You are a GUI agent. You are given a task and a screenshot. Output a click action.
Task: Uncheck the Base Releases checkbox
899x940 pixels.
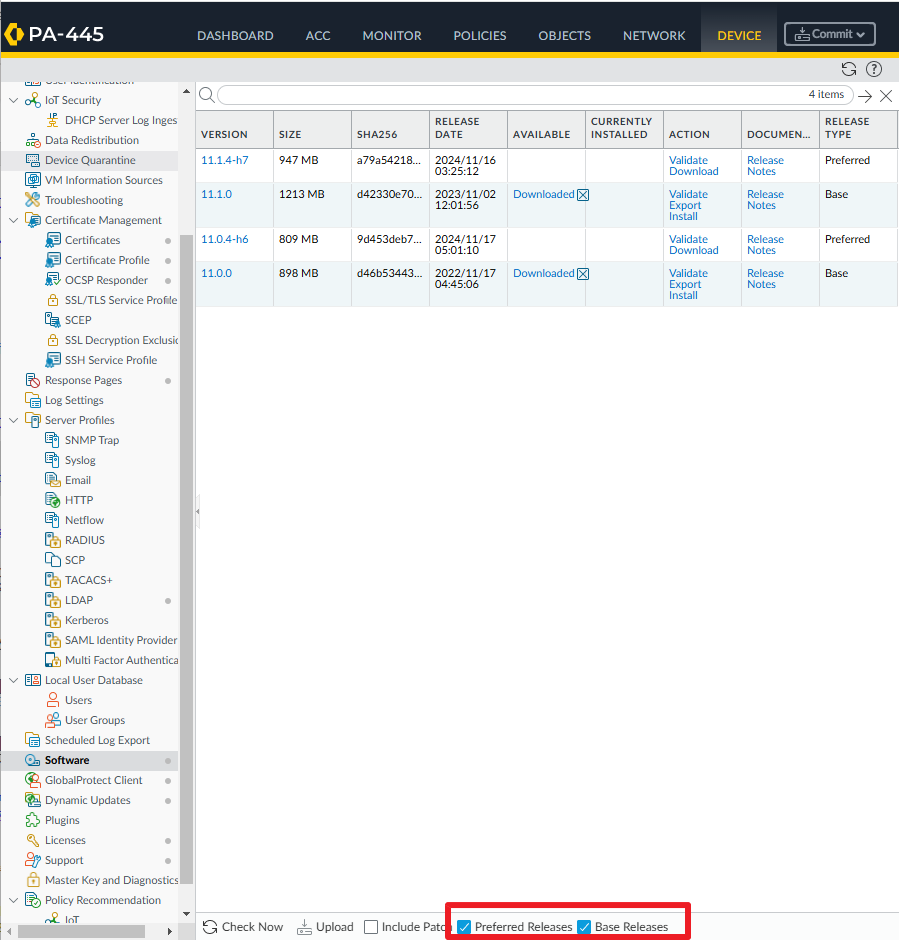(584, 927)
